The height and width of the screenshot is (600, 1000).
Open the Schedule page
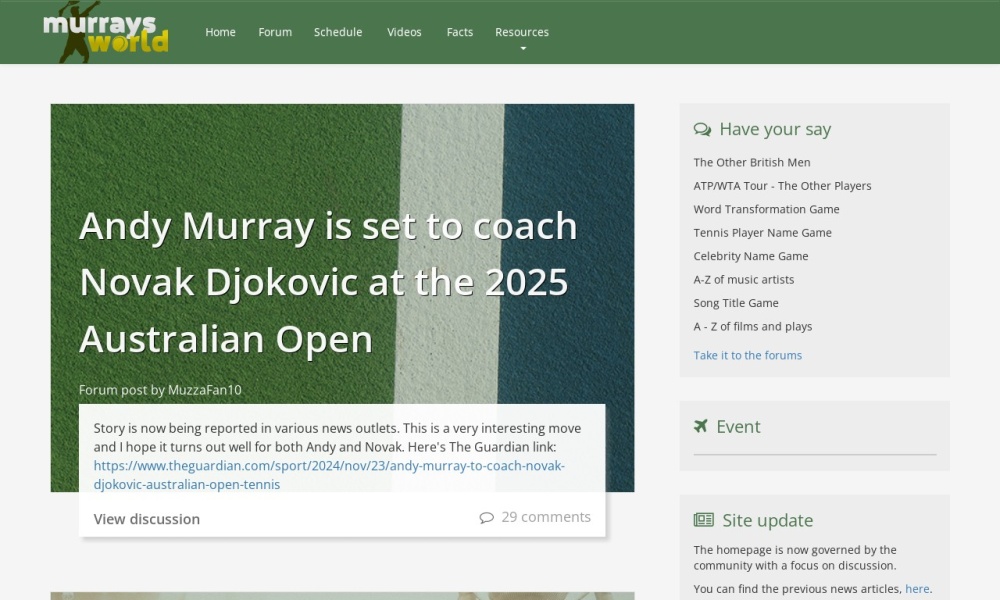coord(338,32)
